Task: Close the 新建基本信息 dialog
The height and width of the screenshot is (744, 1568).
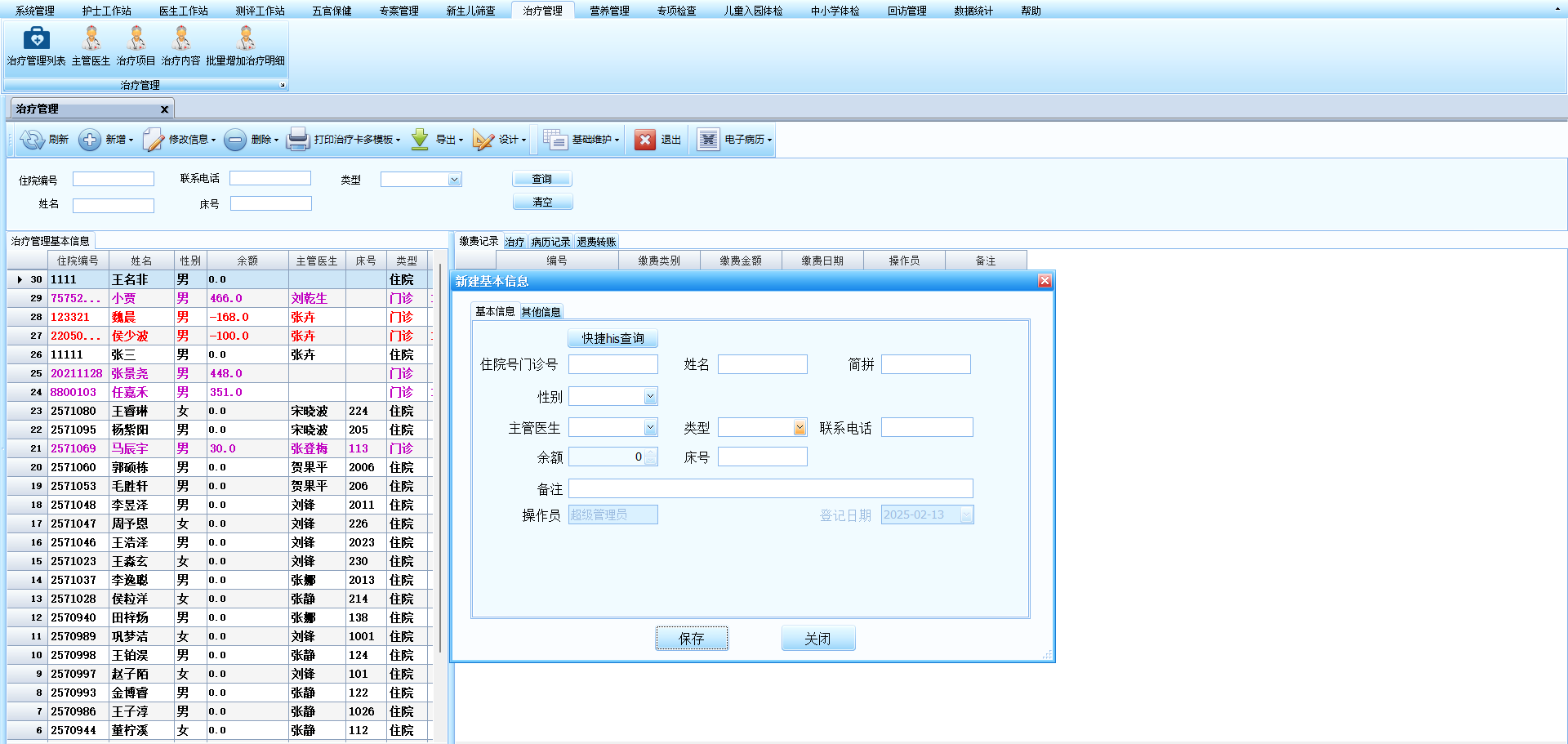Action: (x=1045, y=281)
